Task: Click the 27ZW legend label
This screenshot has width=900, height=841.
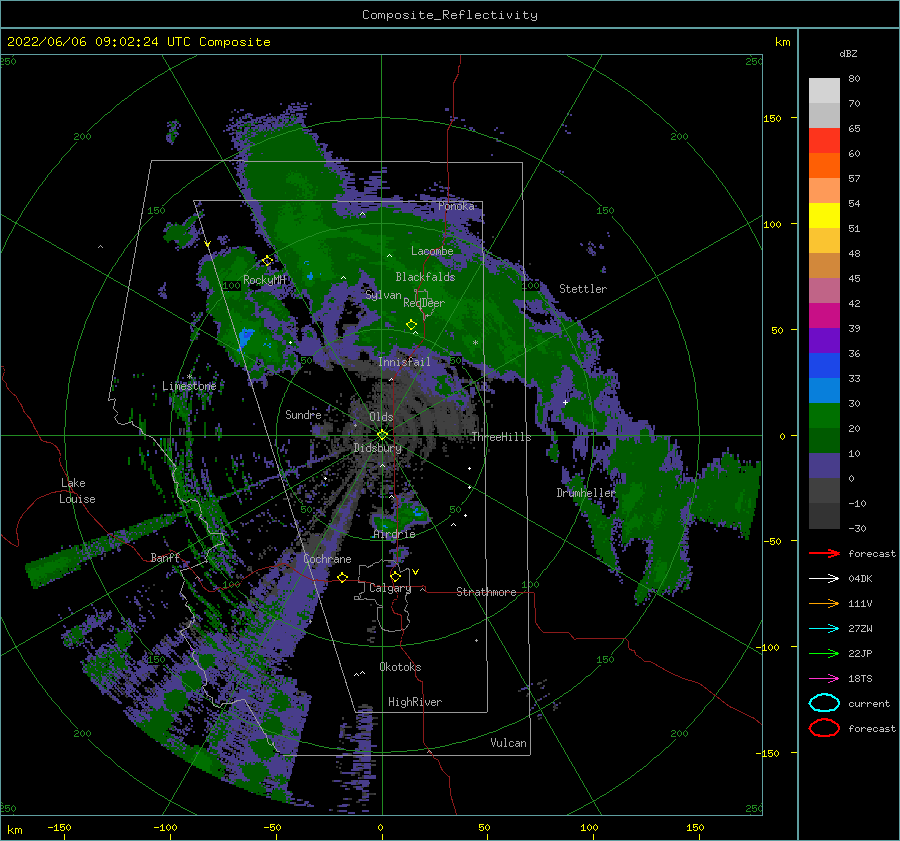Action: tap(860, 629)
